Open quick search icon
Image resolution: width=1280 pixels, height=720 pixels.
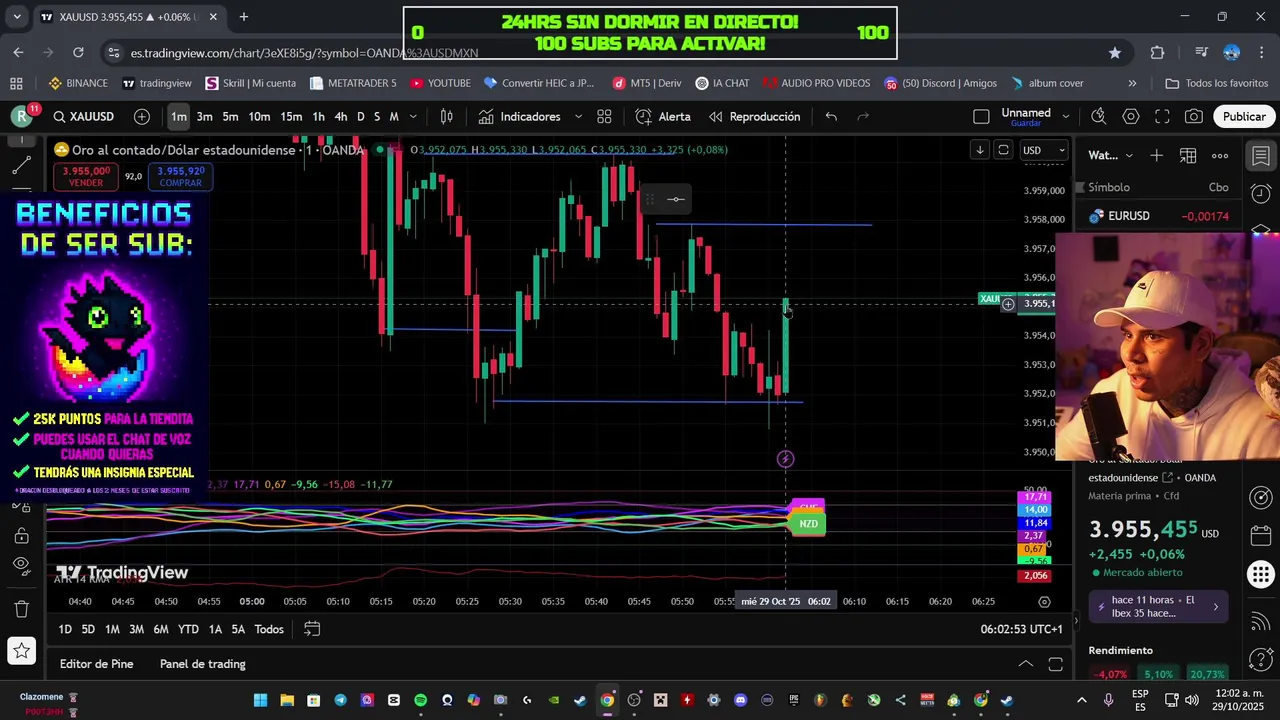(1098, 117)
